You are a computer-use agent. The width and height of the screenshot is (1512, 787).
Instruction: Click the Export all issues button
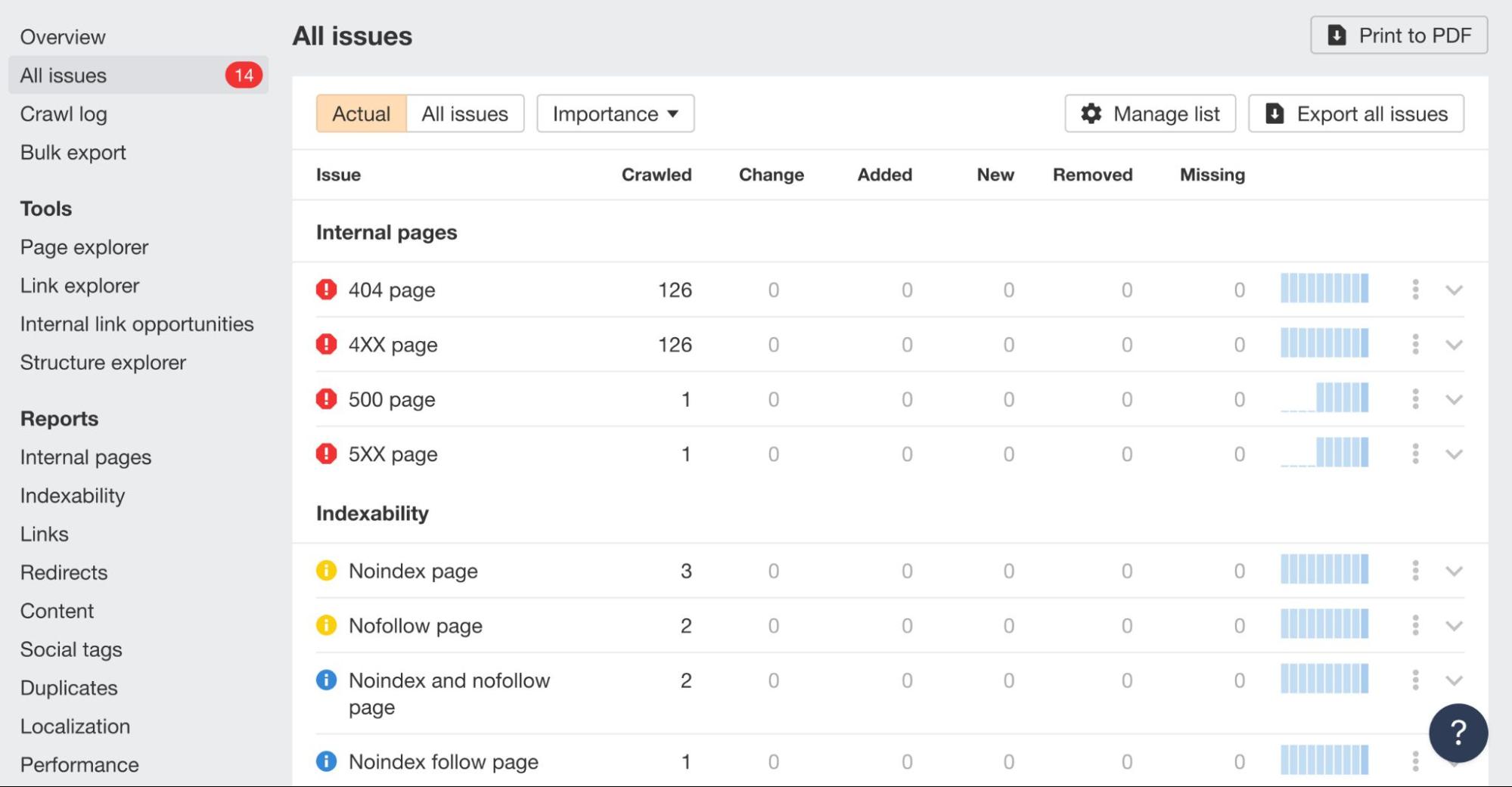[x=1356, y=113]
